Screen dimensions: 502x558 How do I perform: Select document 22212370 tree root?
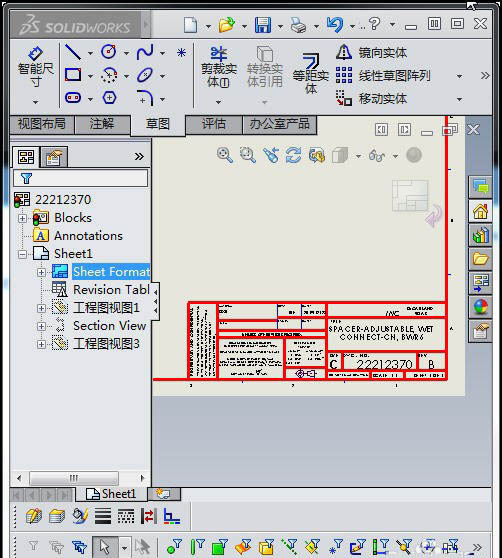[63, 200]
